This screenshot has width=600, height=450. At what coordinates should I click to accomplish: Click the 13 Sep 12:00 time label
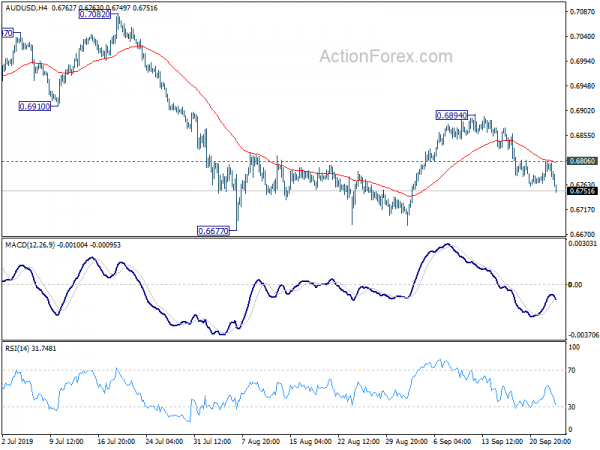(x=502, y=441)
